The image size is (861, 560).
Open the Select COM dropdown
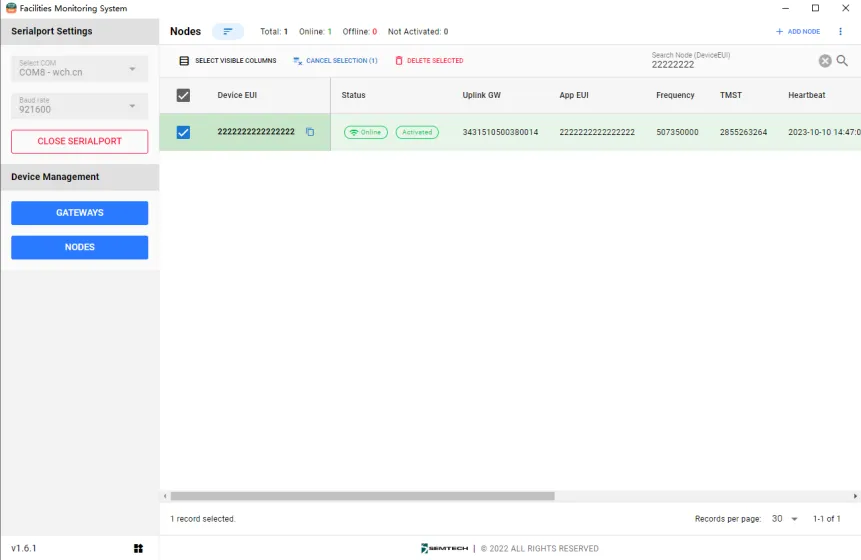pyautogui.click(x=79, y=69)
